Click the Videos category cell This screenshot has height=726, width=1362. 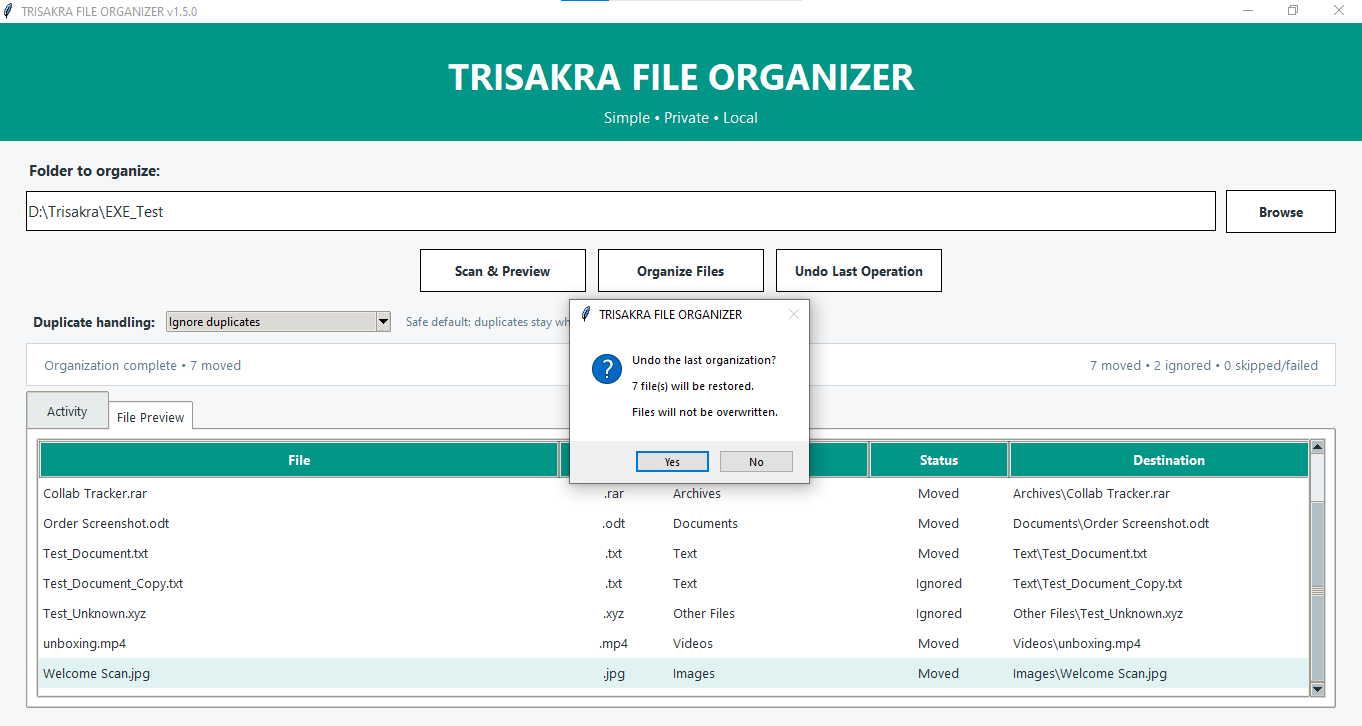coord(693,643)
